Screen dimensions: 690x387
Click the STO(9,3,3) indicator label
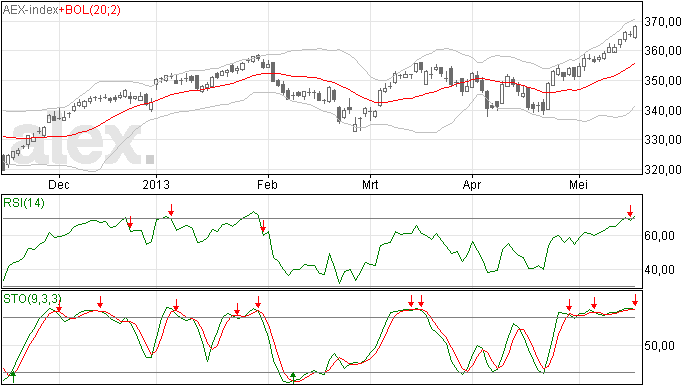tap(32, 299)
